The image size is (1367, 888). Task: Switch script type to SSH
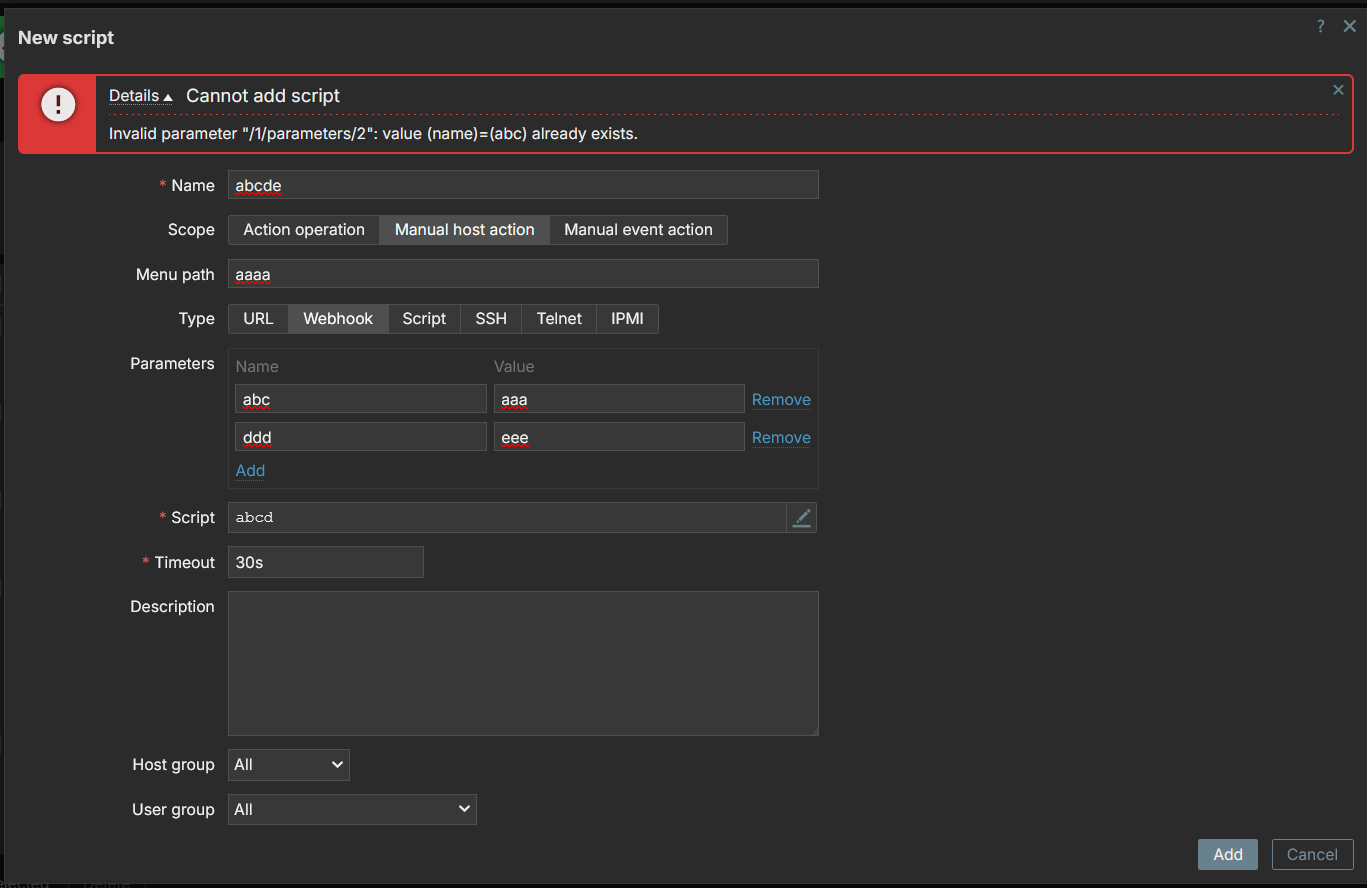490,319
